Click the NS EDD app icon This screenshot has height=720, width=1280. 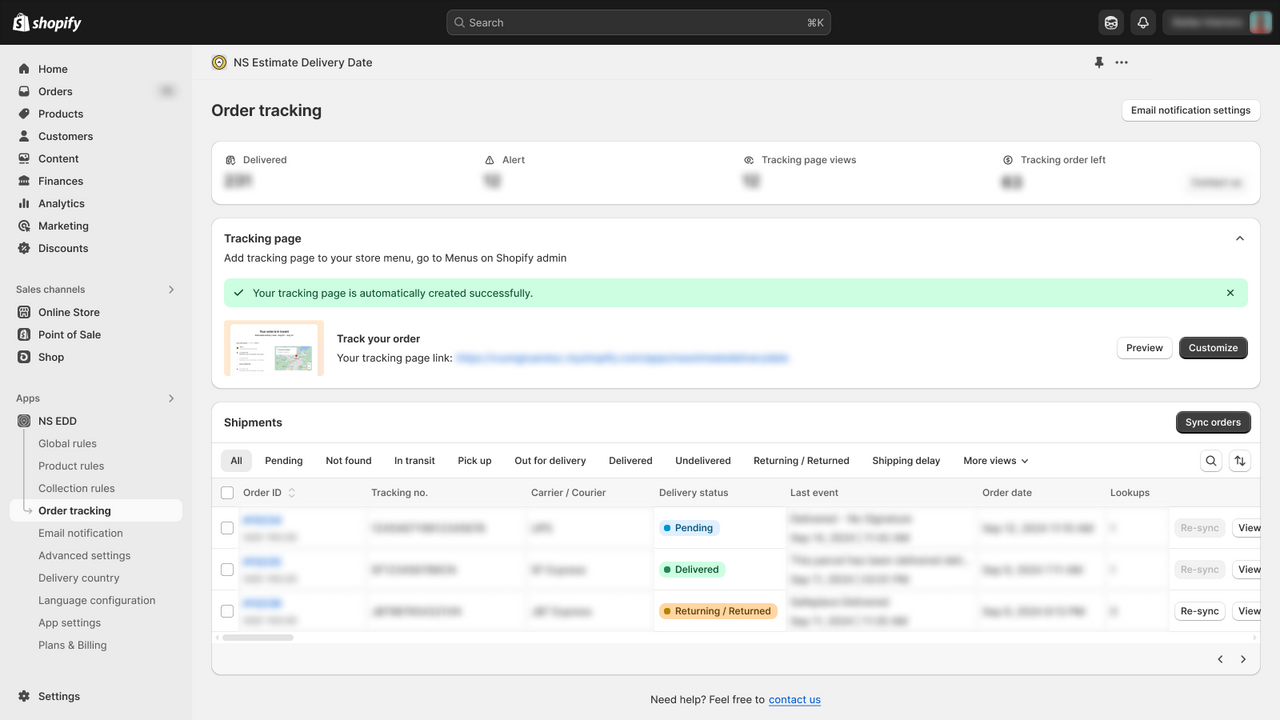pos(24,421)
